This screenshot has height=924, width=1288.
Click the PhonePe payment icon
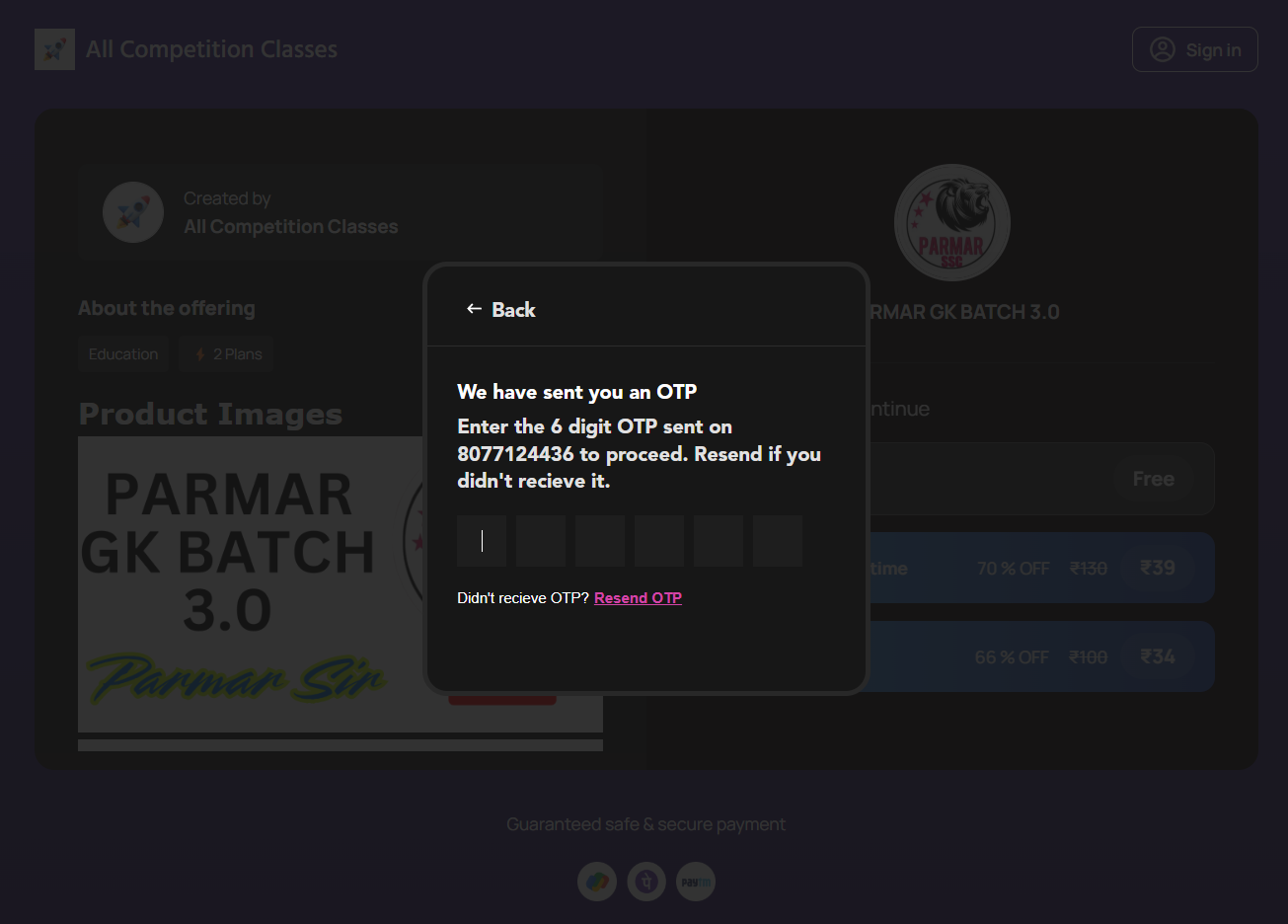pyautogui.click(x=646, y=882)
